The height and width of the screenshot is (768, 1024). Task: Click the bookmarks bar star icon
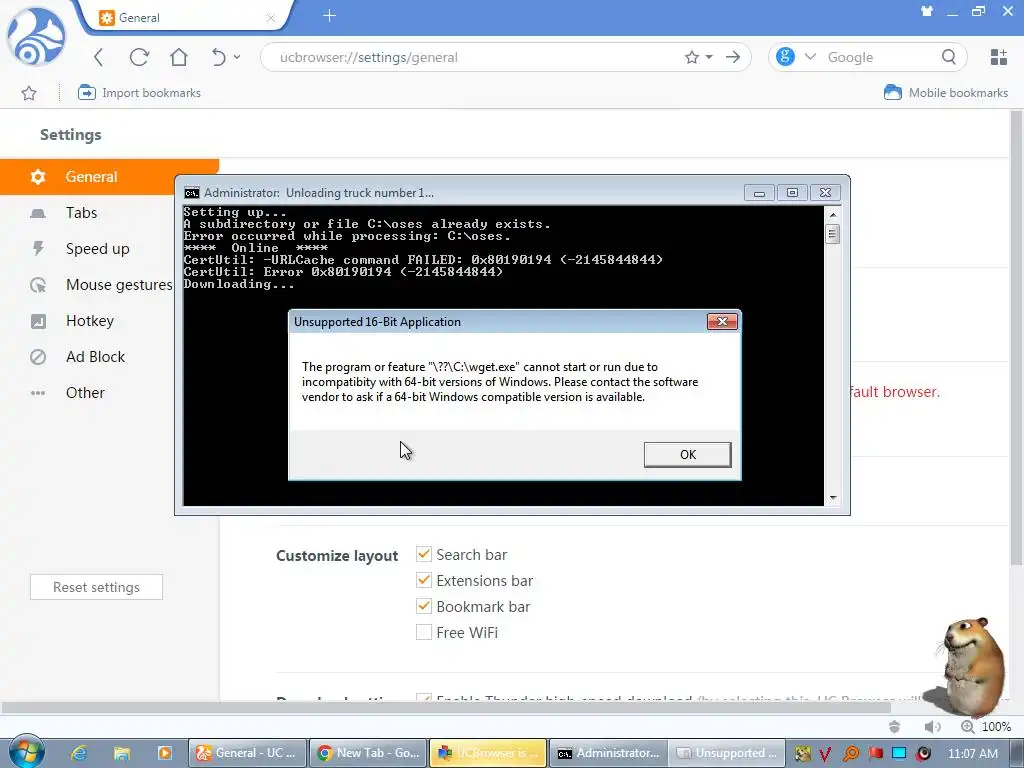click(29, 93)
